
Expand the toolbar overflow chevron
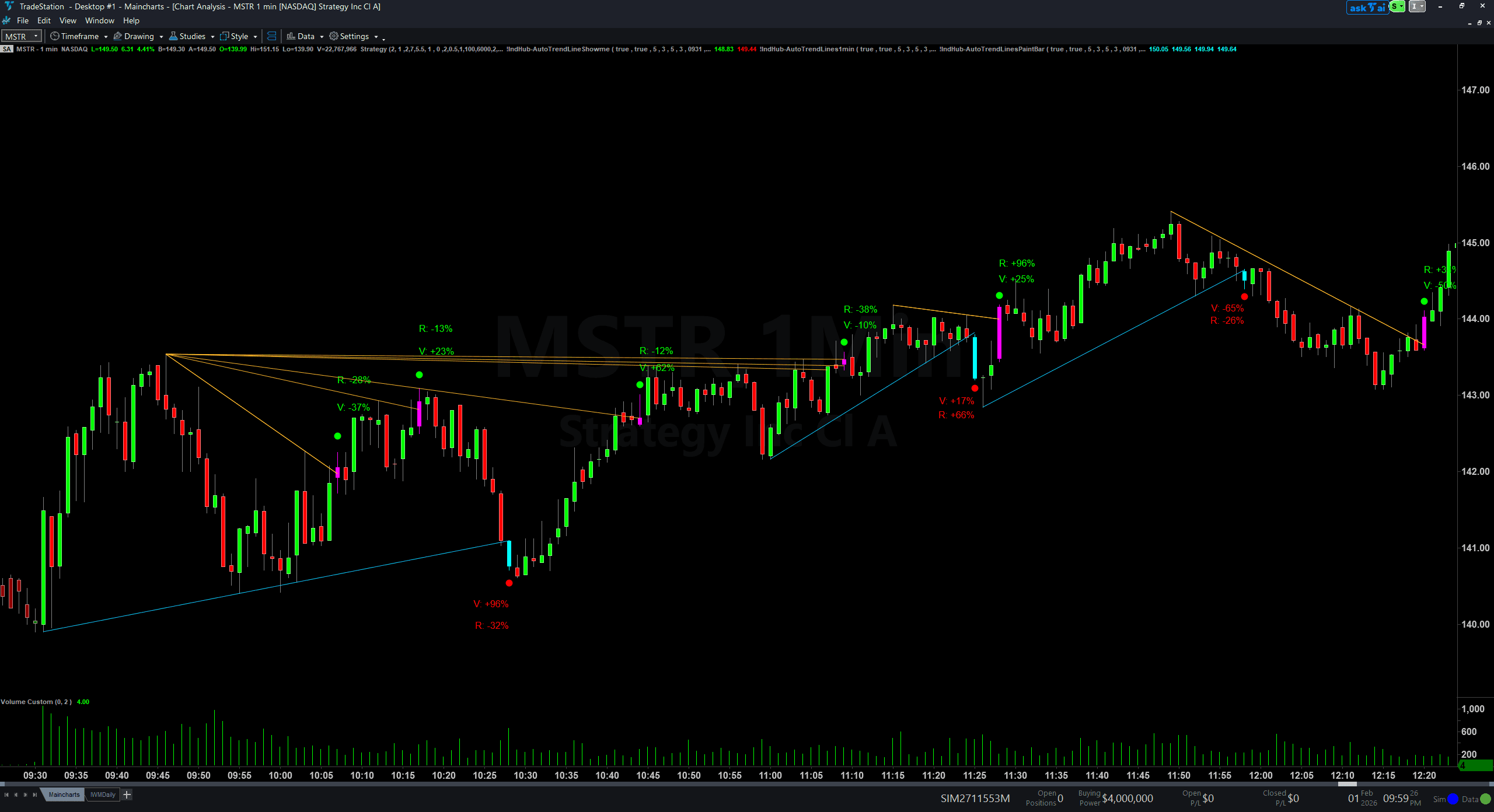tap(383, 40)
